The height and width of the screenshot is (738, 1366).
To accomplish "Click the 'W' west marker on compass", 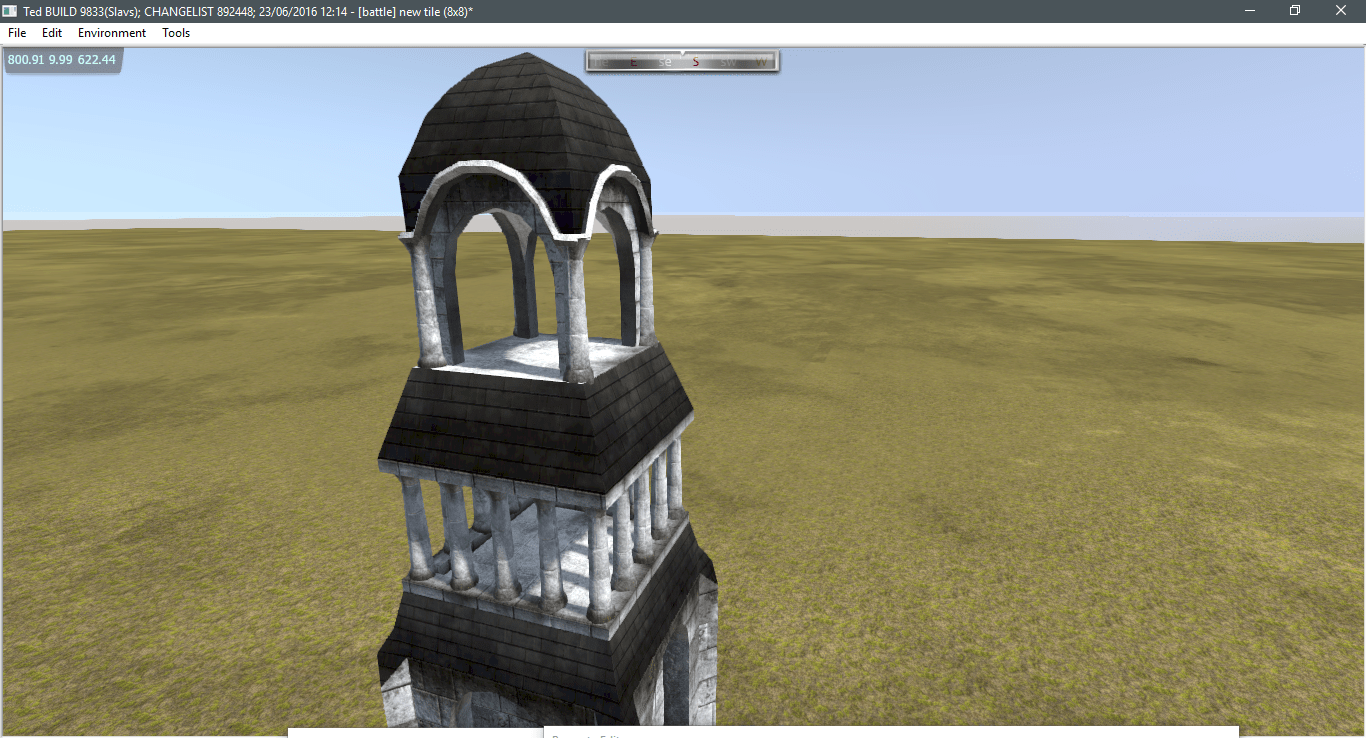I will pyautogui.click(x=762, y=62).
